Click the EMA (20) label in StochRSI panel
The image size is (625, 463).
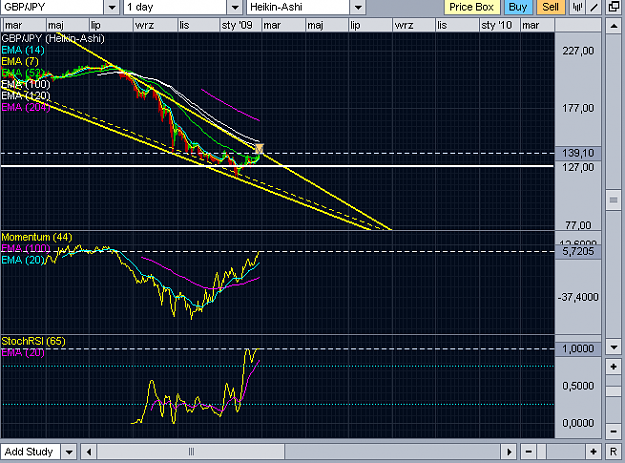tap(23, 353)
